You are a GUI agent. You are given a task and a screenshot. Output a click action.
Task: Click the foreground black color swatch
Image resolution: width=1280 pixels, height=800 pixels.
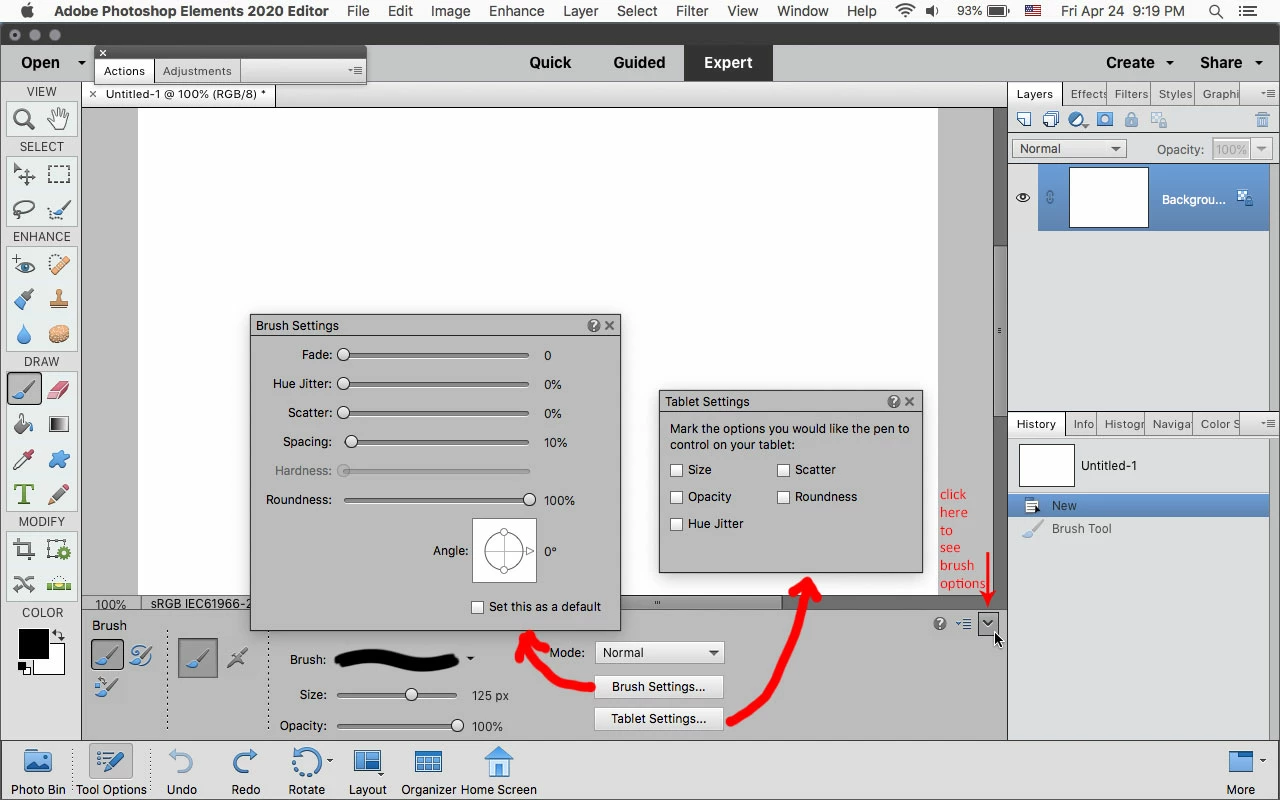(33, 644)
